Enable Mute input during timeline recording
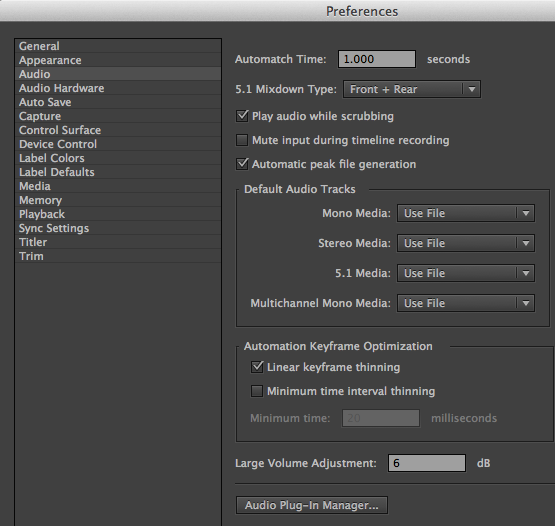555x526 pixels. click(x=242, y=140)
